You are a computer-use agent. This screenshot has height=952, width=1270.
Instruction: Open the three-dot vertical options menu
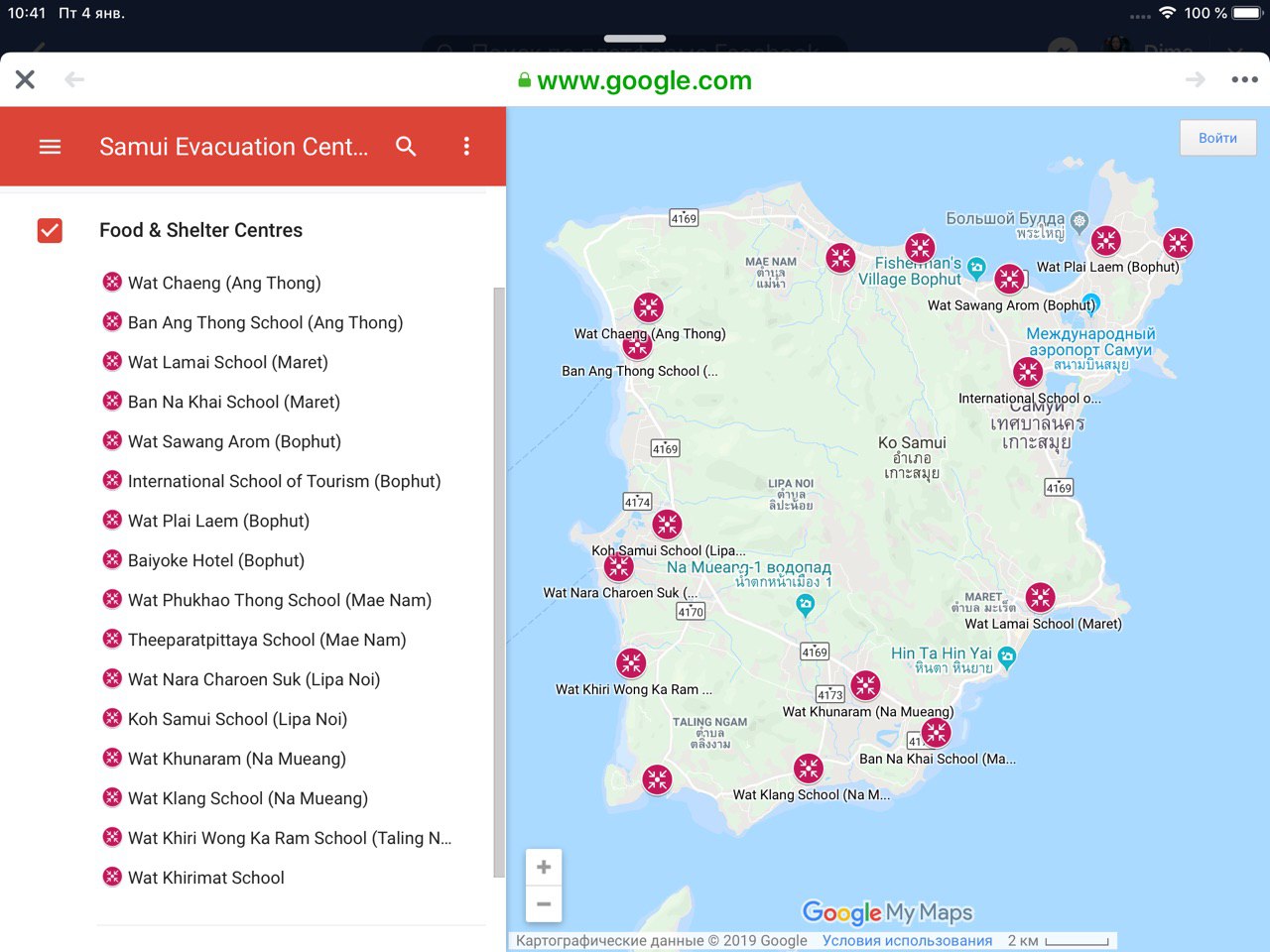click(466, 147)
